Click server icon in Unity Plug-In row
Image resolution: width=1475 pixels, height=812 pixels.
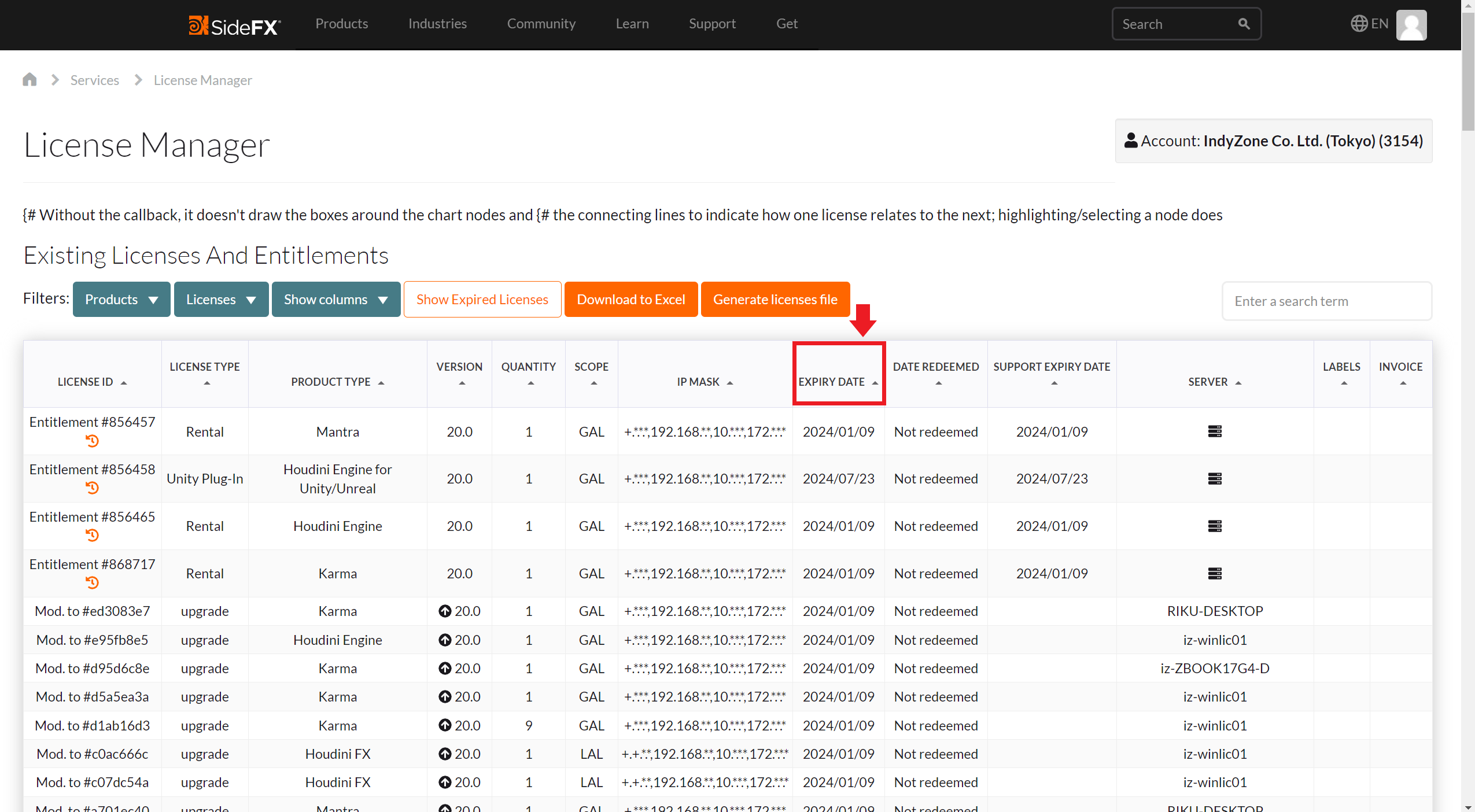(x=1215, y=479)
